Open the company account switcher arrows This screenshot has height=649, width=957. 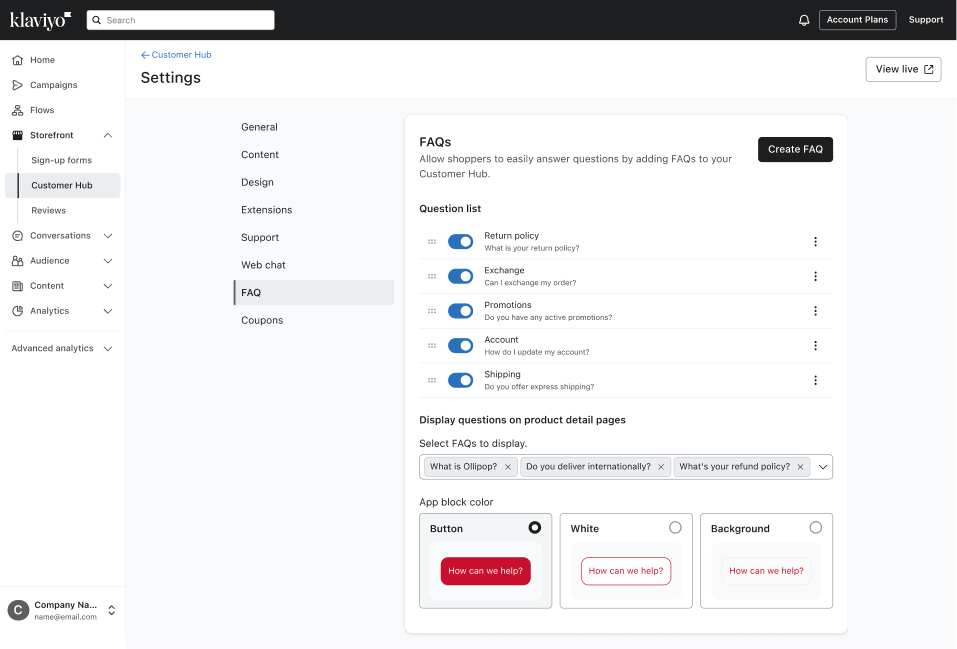112,610
